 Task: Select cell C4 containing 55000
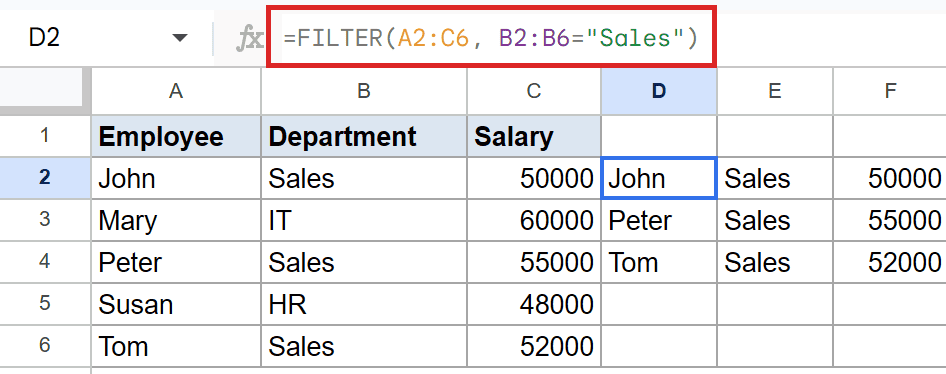tap(534, 262)
